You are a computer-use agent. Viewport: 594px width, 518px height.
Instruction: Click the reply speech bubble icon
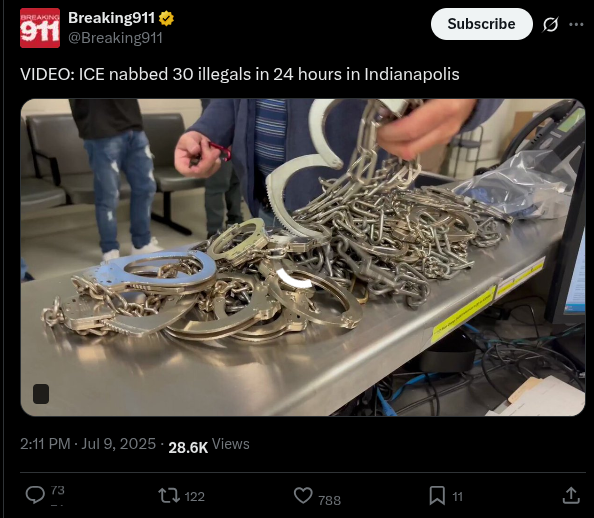35,495
